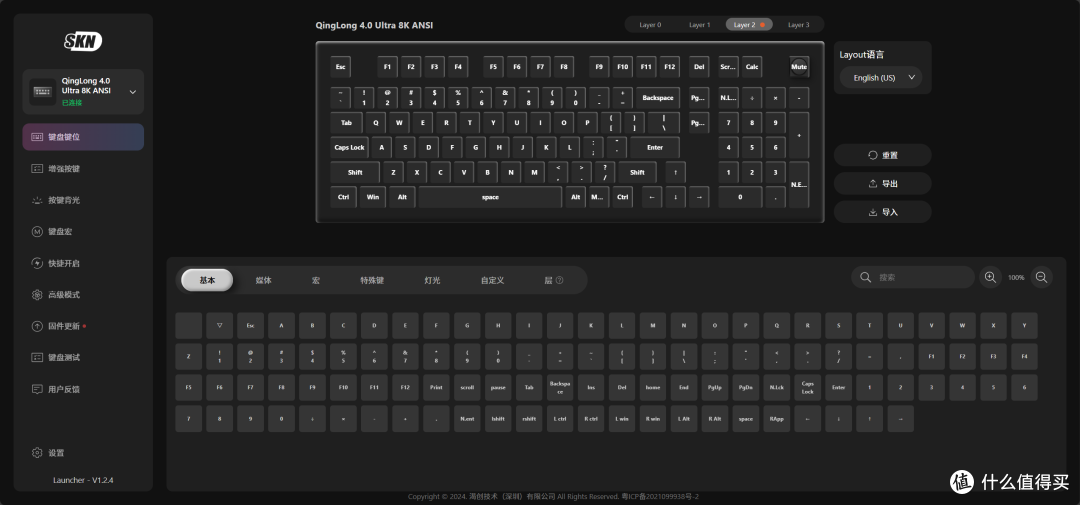1080x505 pixels.
Task: Select the space bar on the keyboard preview
Action: click(x=490, y=197)
